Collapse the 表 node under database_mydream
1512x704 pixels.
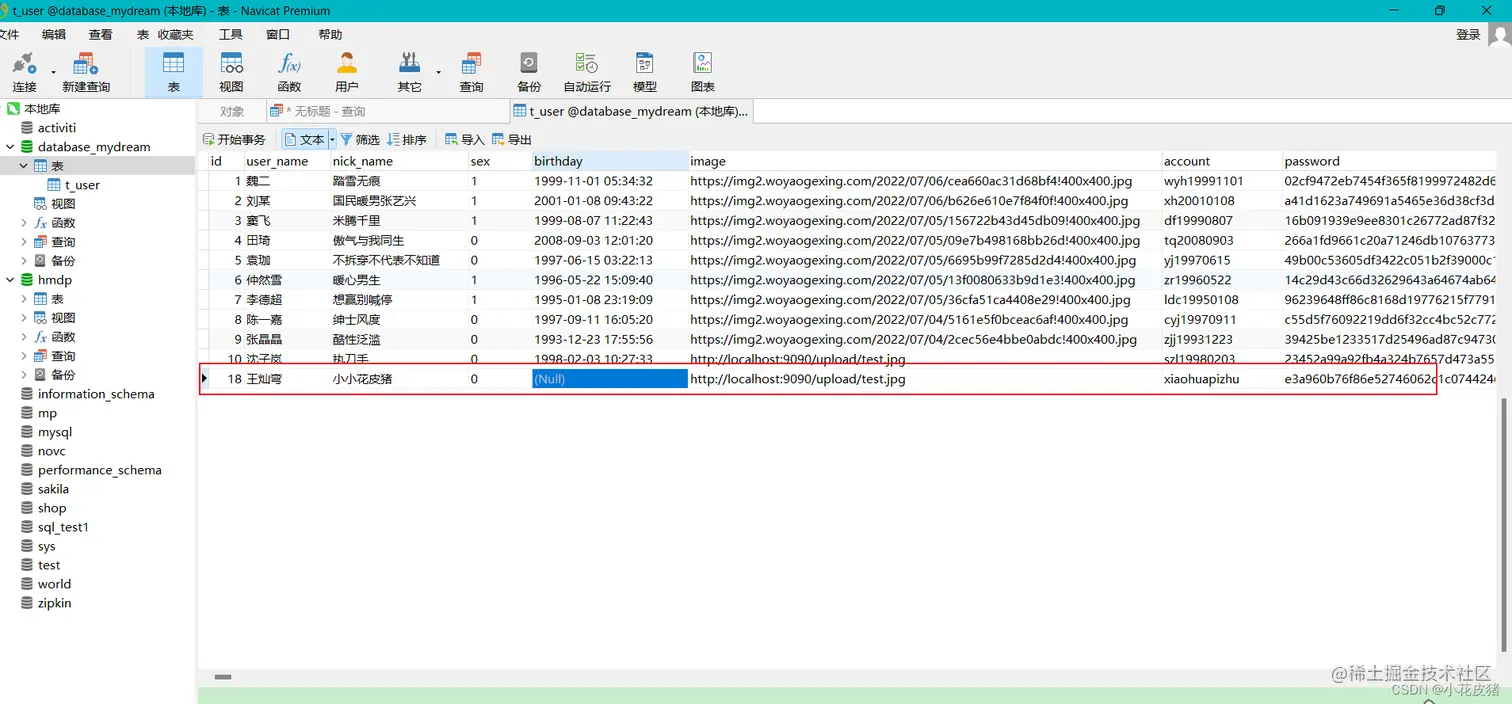click(x=24, y=166)
